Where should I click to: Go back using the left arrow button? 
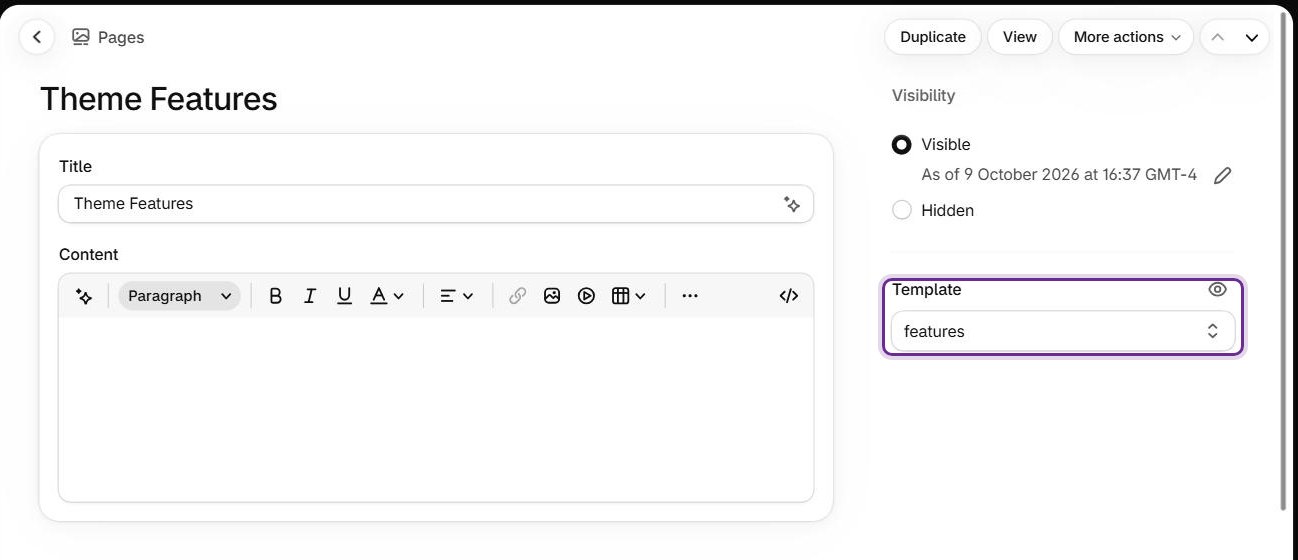pos(37,37)
